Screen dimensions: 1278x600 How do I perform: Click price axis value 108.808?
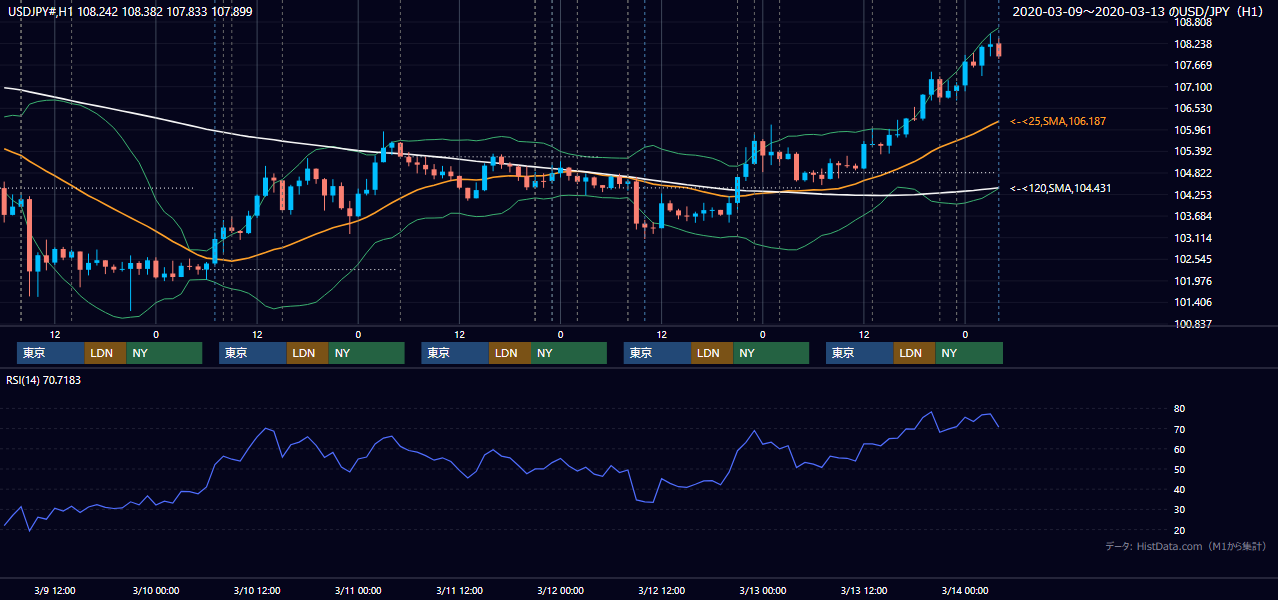coord(1193,23)
